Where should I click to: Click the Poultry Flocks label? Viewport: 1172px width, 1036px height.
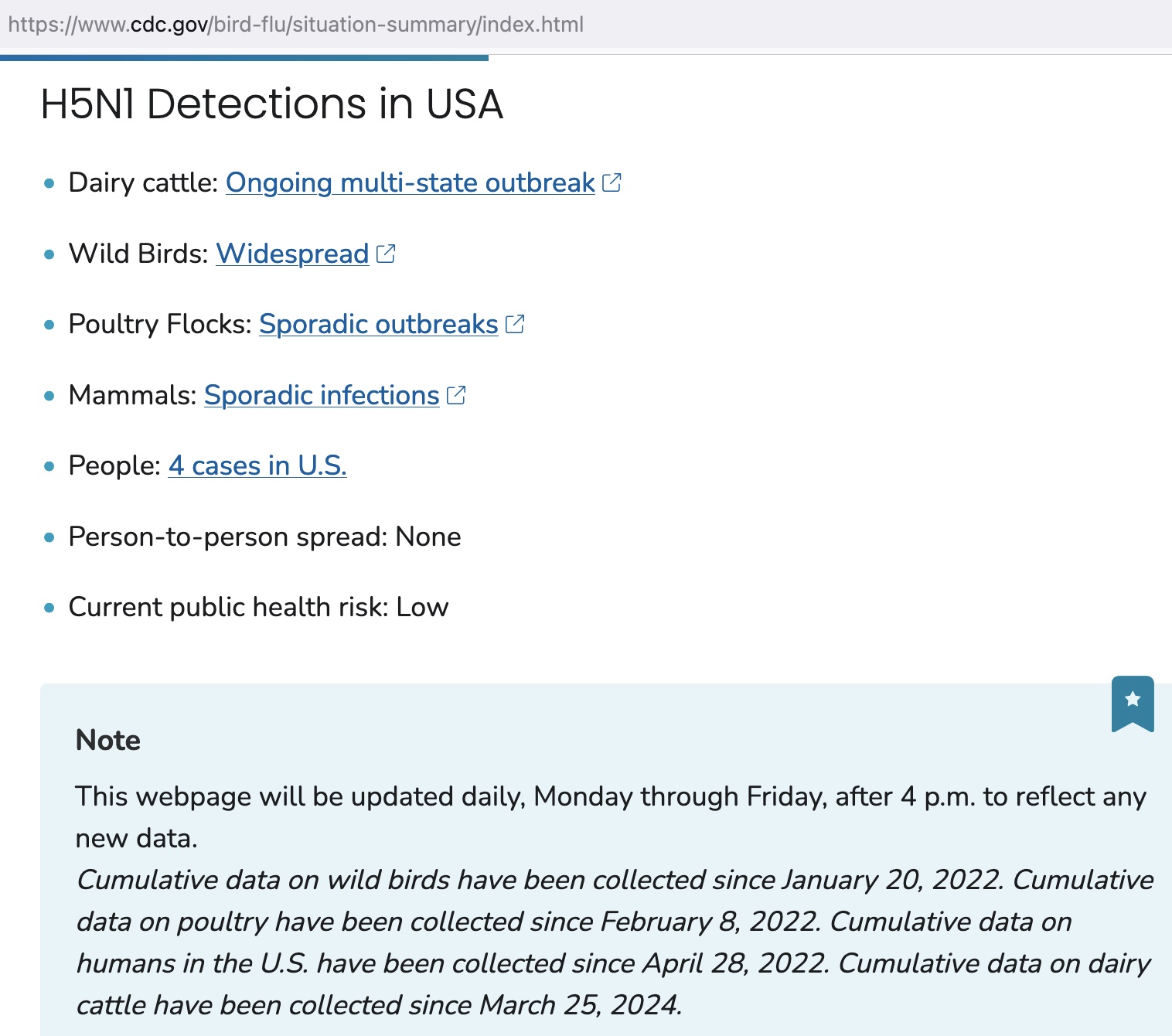159,325
